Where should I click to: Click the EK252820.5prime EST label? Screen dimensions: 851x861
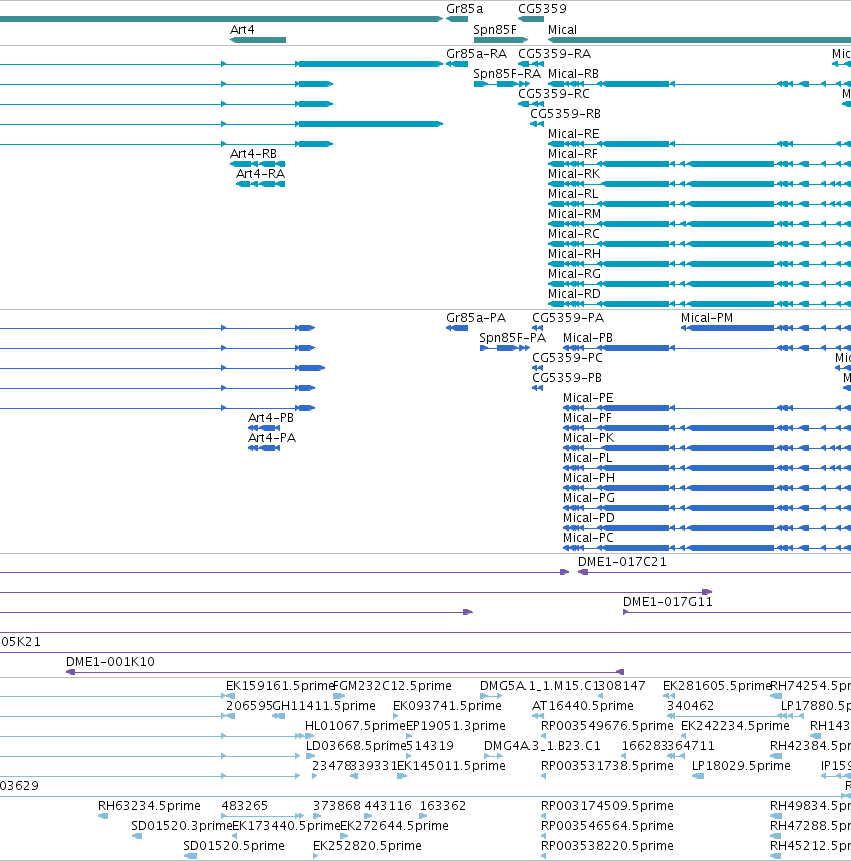pyautogui.click(x=367, y=846)
